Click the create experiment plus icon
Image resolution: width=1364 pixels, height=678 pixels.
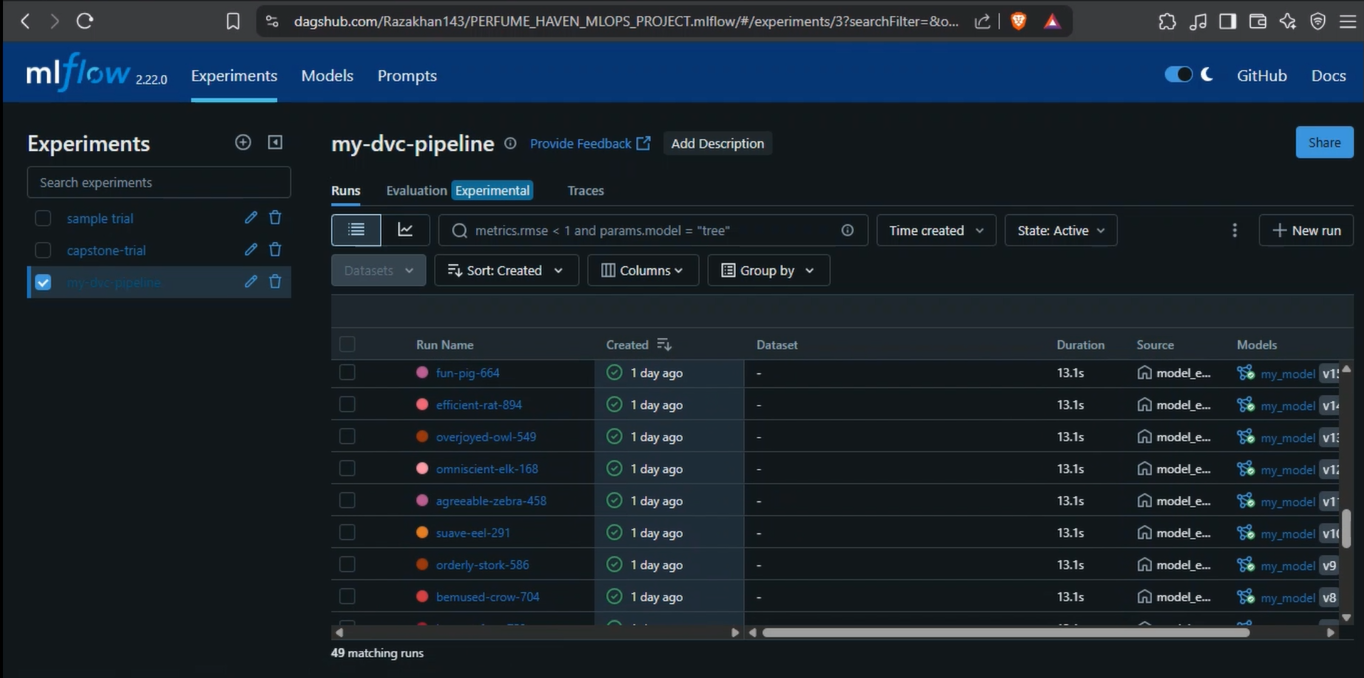coord(243,143)
